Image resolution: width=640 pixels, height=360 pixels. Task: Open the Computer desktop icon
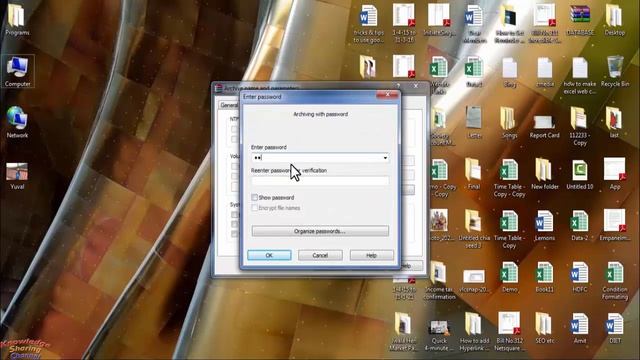17,71
